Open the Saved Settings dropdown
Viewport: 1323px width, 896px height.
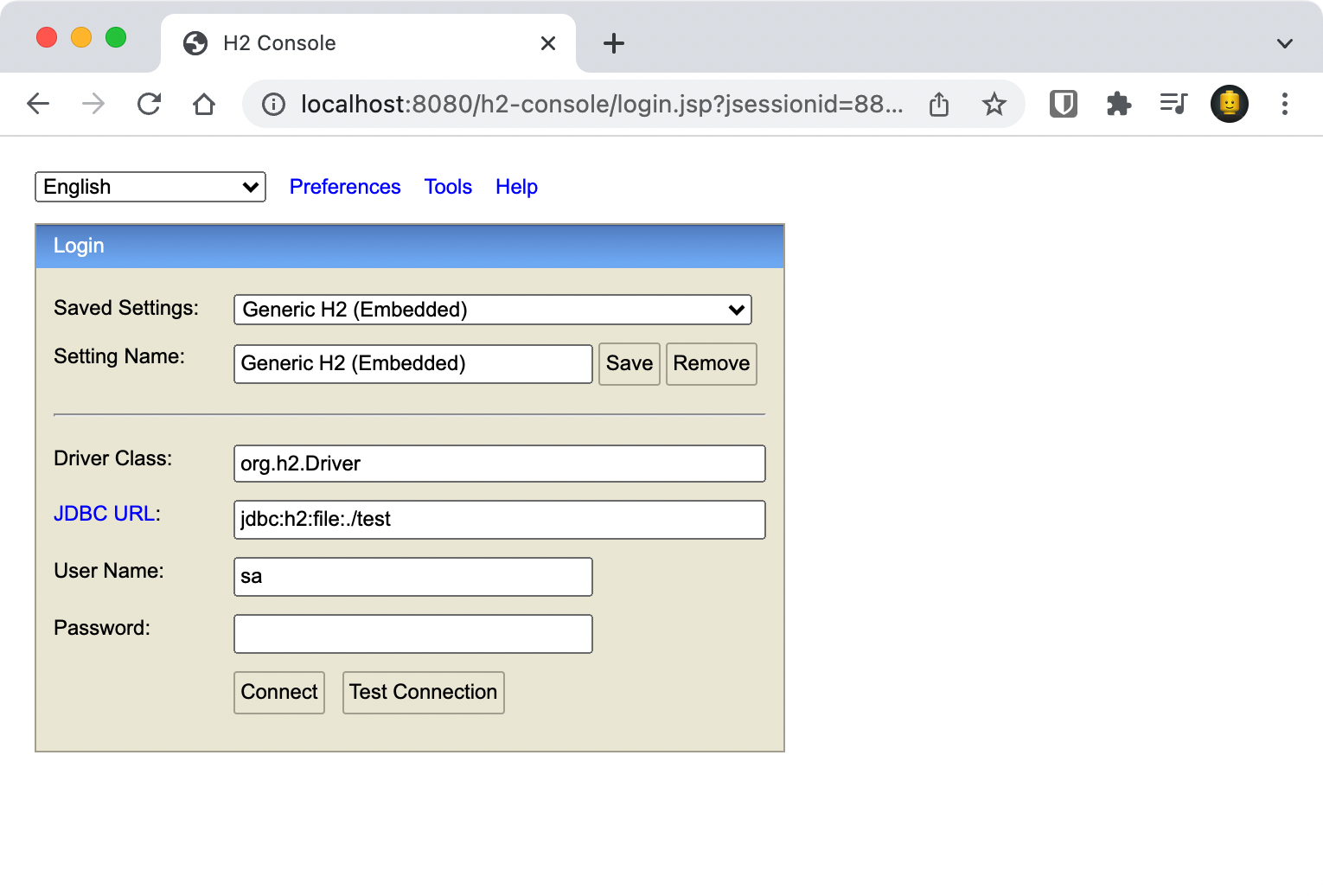coord(492,310)
